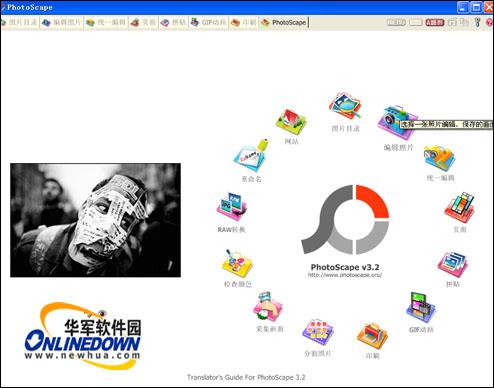Visit the http://www.photoscape.org/ link
494x388 pixels.
pos(345,275)
